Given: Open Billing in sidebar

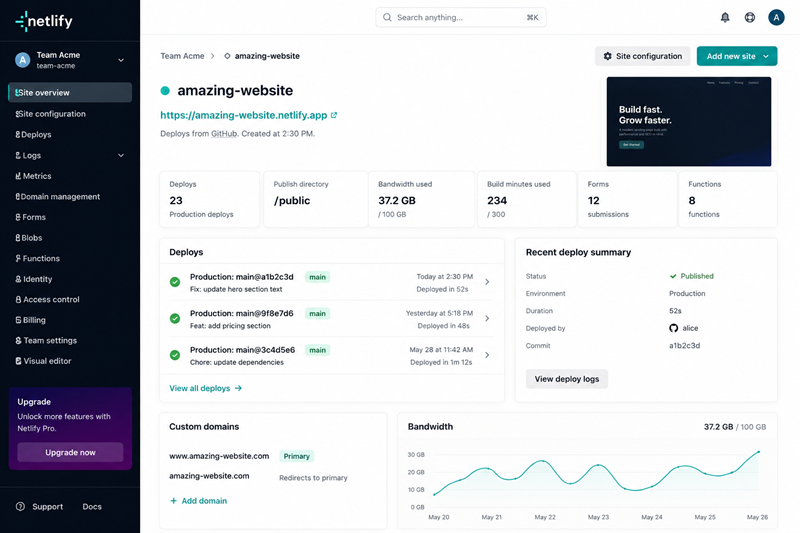Looking at the screenshot, I should pos(70,320).
